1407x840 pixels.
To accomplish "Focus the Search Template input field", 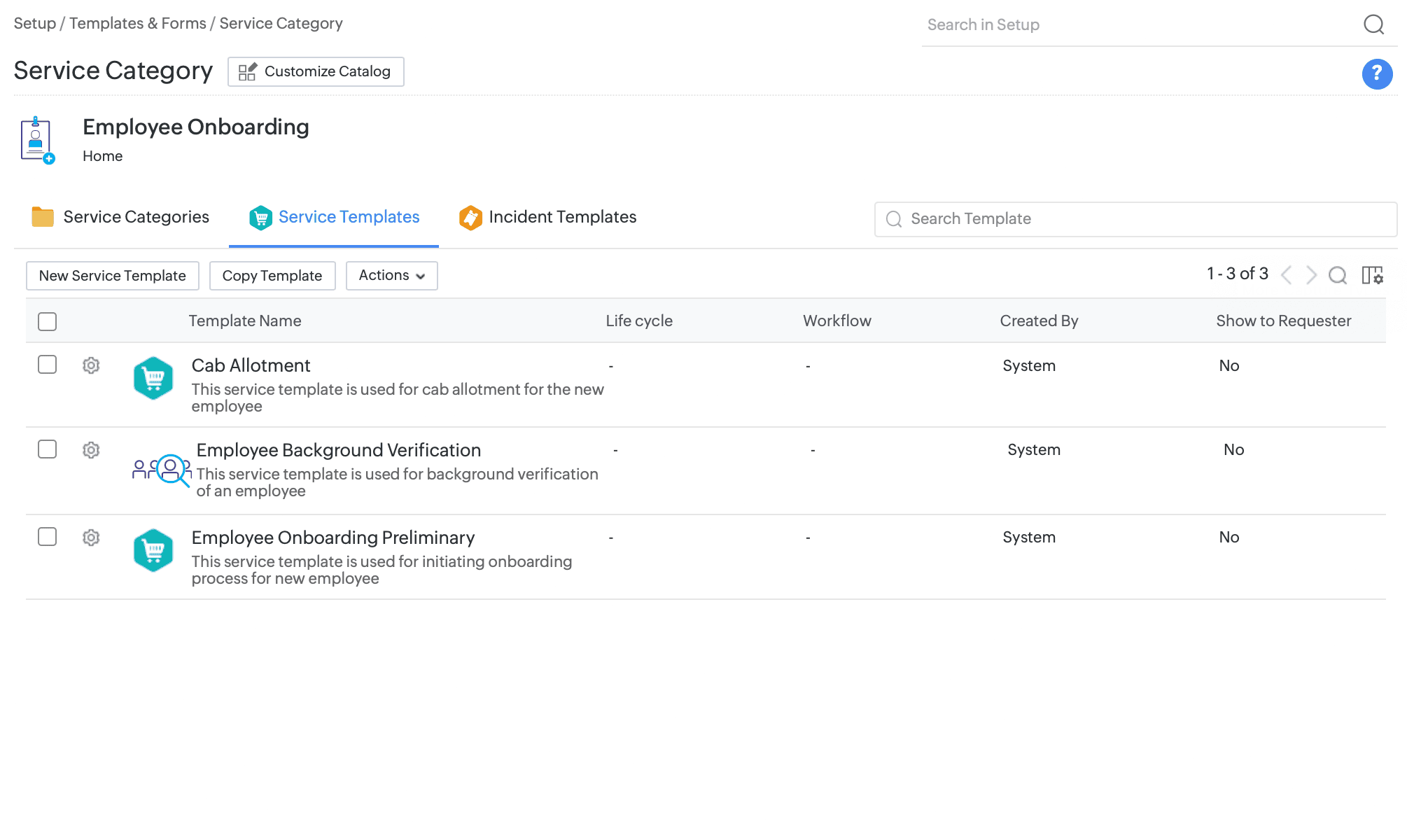I will [x=1148, y=219].
